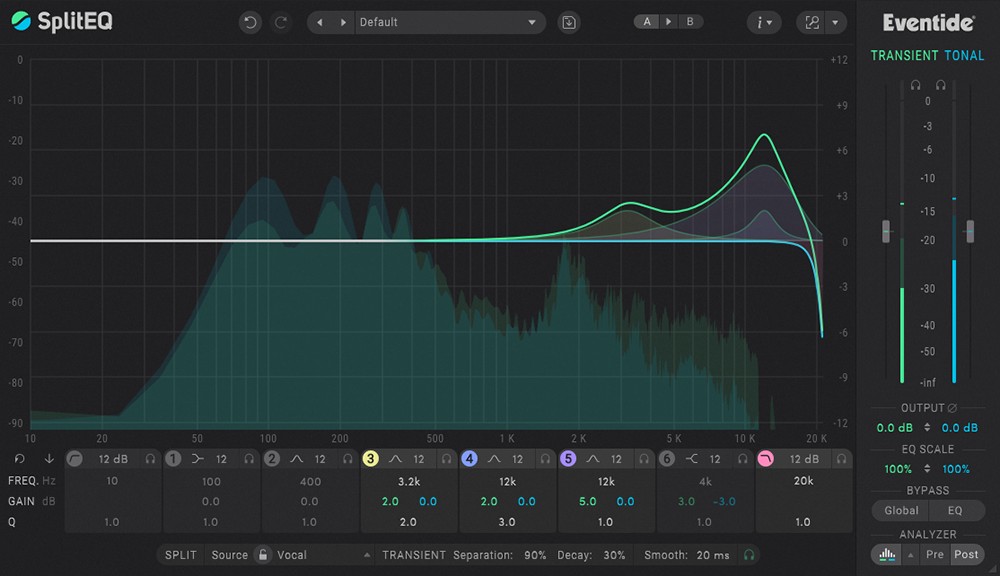
Task: Click band 5 frequency value 12k
Action: (x=606, y=482)
